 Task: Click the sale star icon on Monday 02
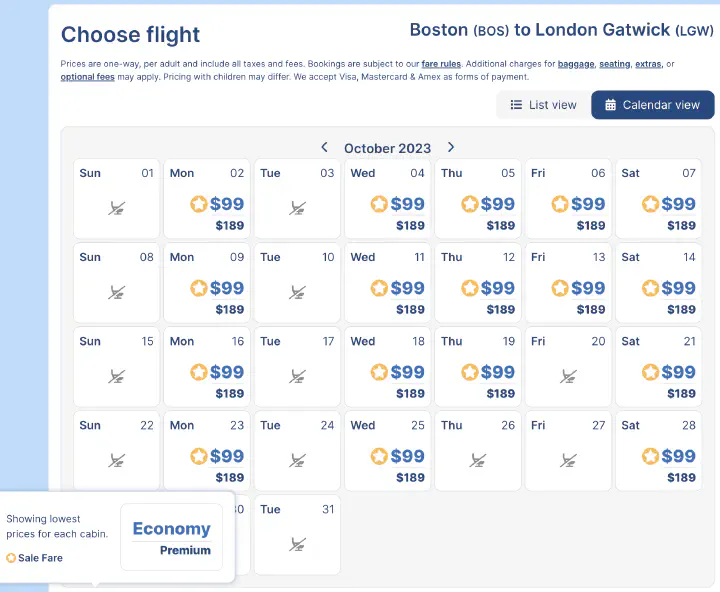198,204
